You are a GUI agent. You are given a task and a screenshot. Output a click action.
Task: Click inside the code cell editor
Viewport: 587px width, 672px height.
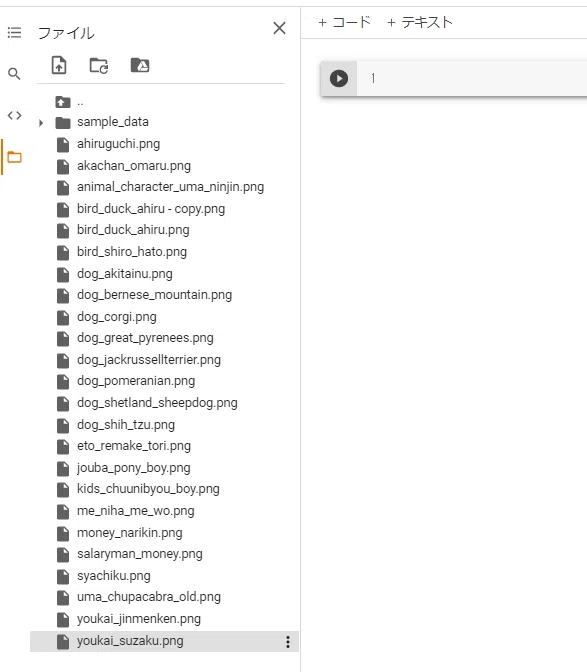coord(472,78)
